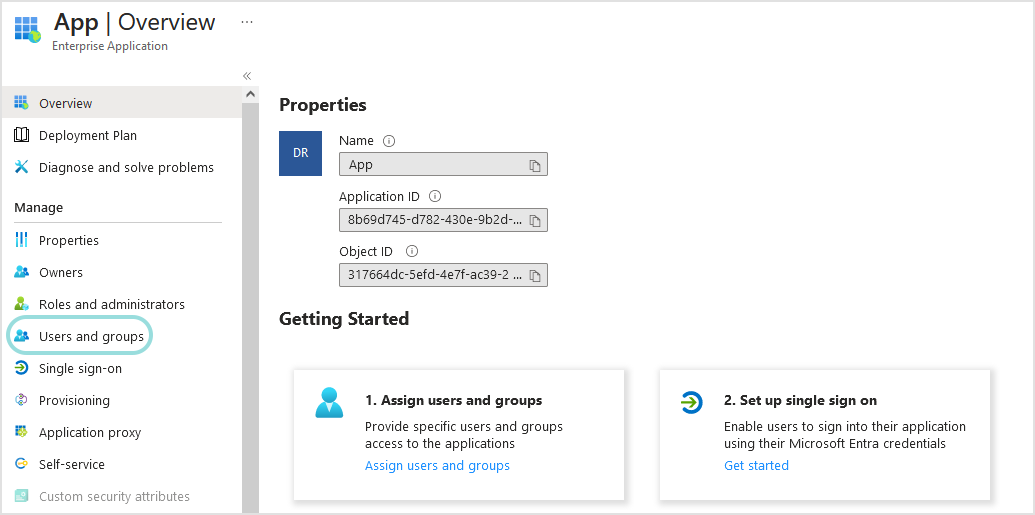Click the Properties bars icon in Manage
Image resolution: width=1035 pixels, height=515 pixels.
coord(21,240)
